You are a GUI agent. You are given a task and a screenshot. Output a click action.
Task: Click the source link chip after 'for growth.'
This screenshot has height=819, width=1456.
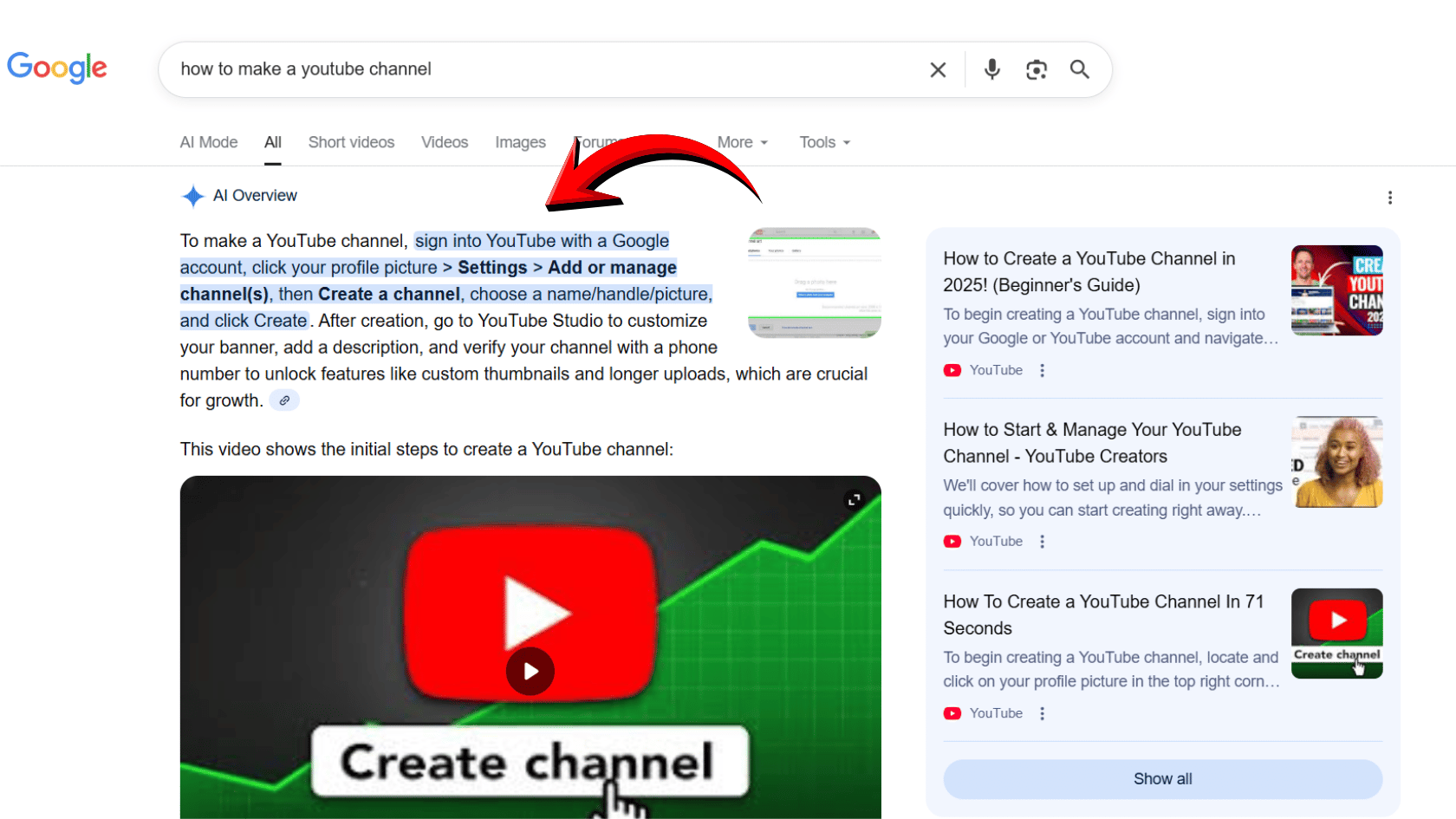pos(284,400)
